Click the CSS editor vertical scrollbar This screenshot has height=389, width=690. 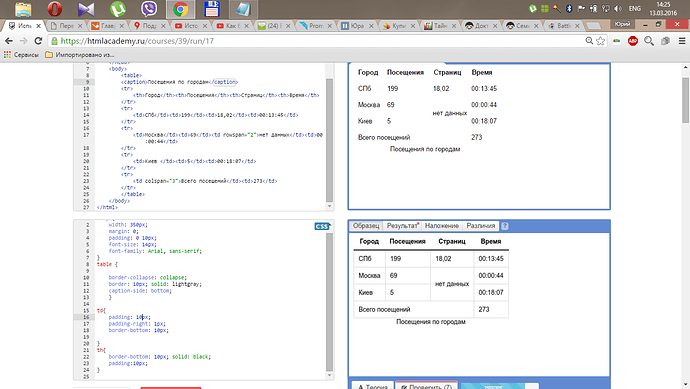pyautogui.click(x=330, y=302)
